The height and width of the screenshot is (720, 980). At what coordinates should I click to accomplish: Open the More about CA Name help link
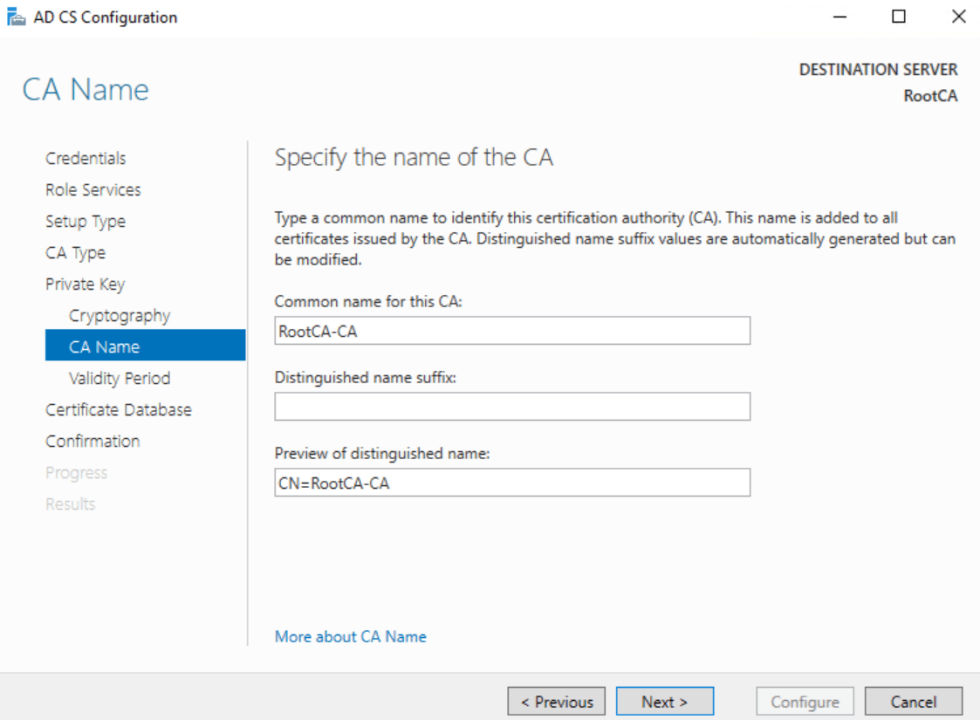tap(350, 636)
